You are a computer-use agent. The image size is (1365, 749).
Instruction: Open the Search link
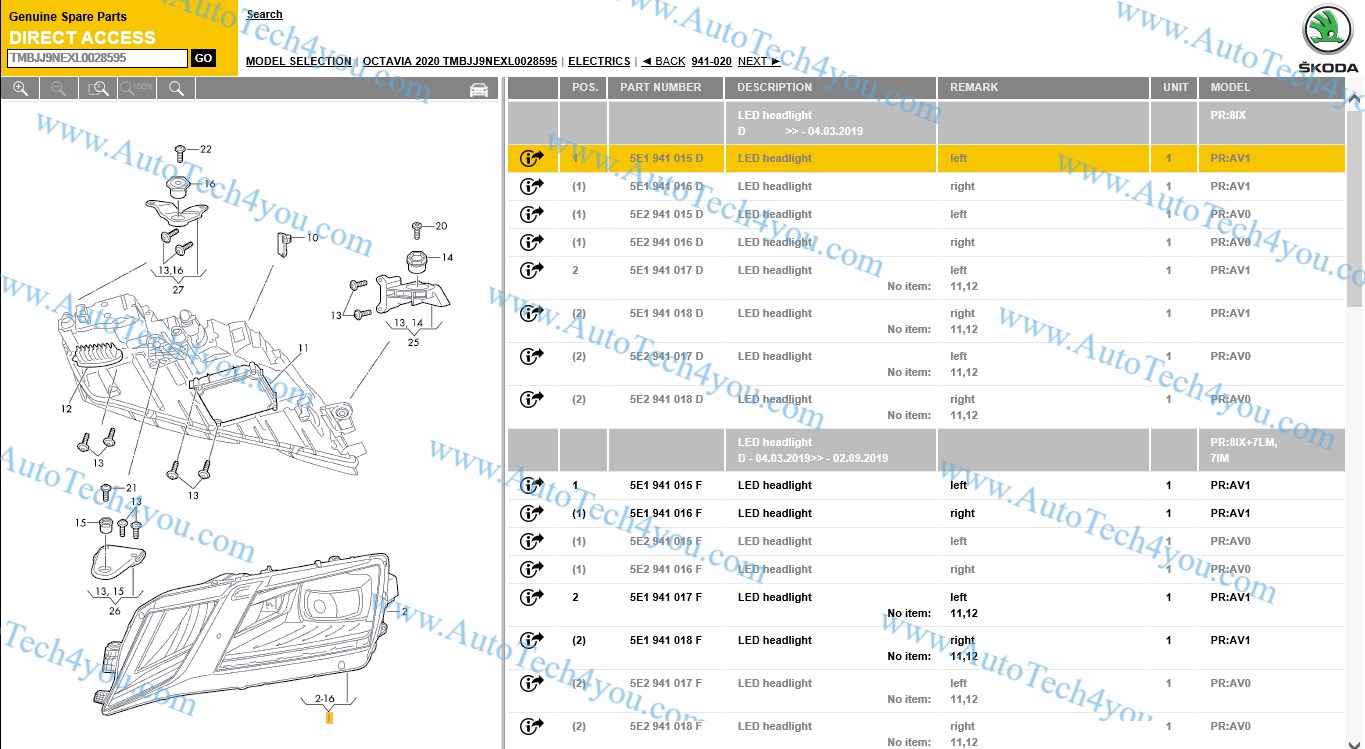tap(264, 14)
